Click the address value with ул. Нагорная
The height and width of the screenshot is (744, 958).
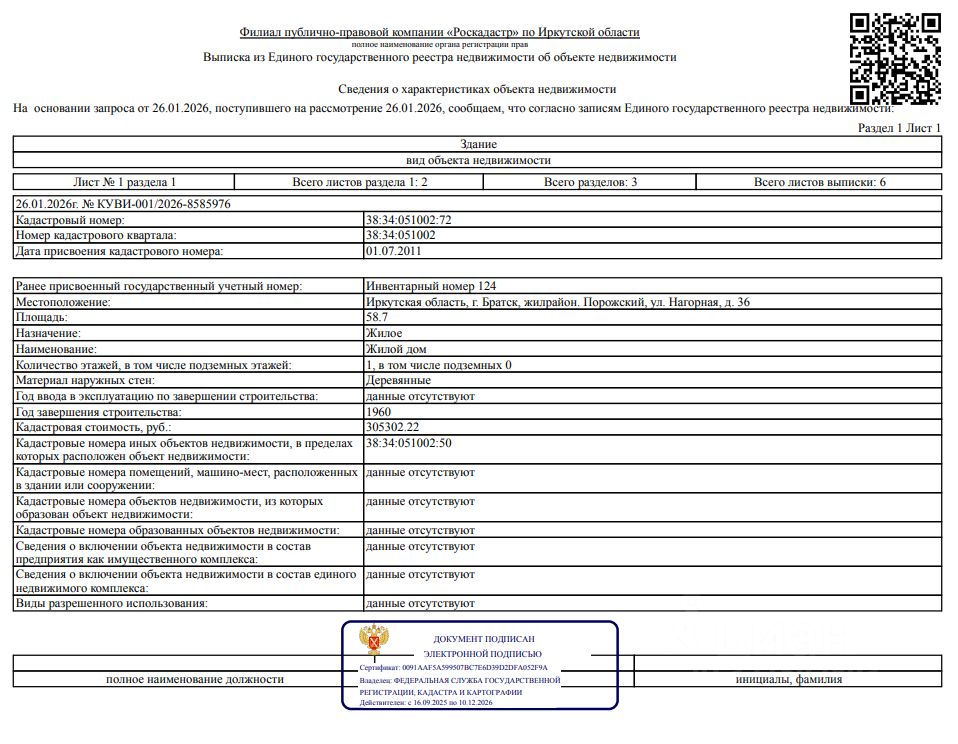coord(557,302)
